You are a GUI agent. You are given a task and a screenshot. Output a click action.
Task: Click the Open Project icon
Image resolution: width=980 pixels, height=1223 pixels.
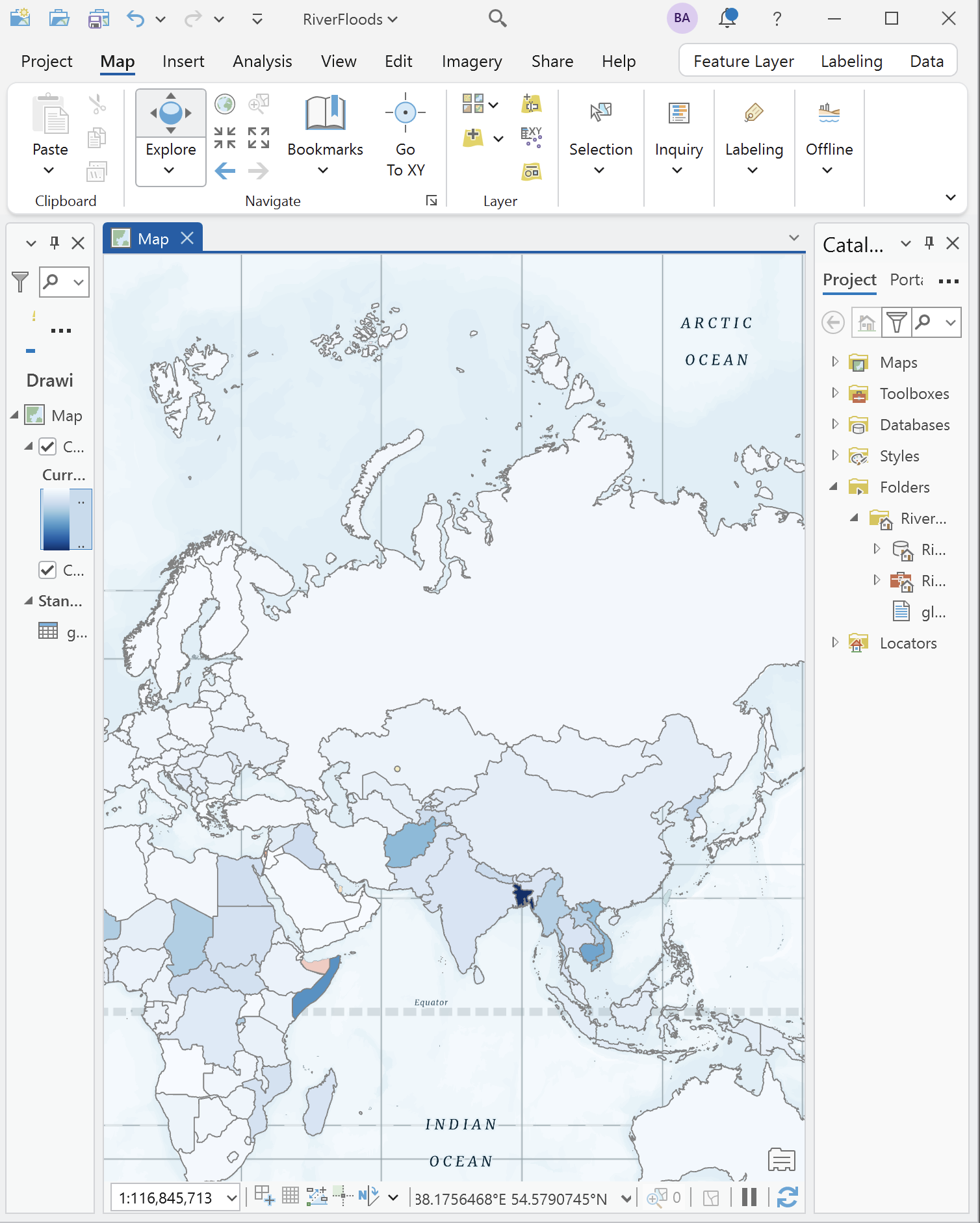point(59,18)
